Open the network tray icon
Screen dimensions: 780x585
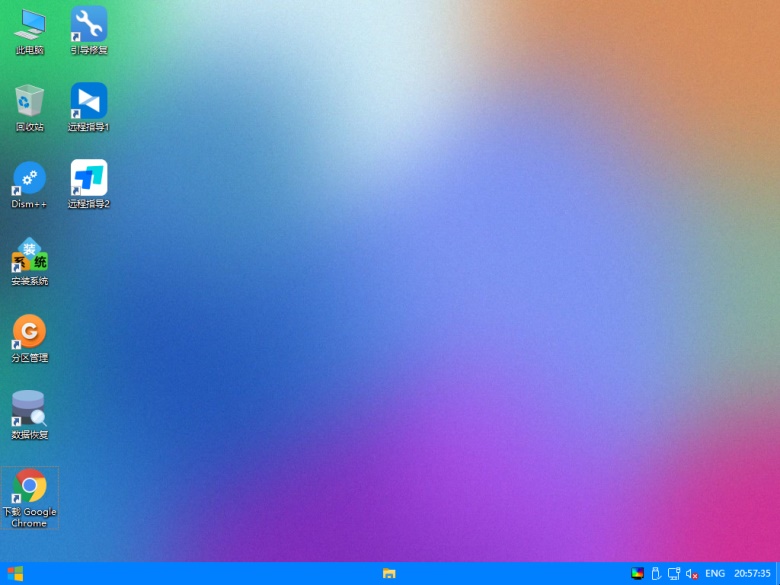[x=674, y=573]
